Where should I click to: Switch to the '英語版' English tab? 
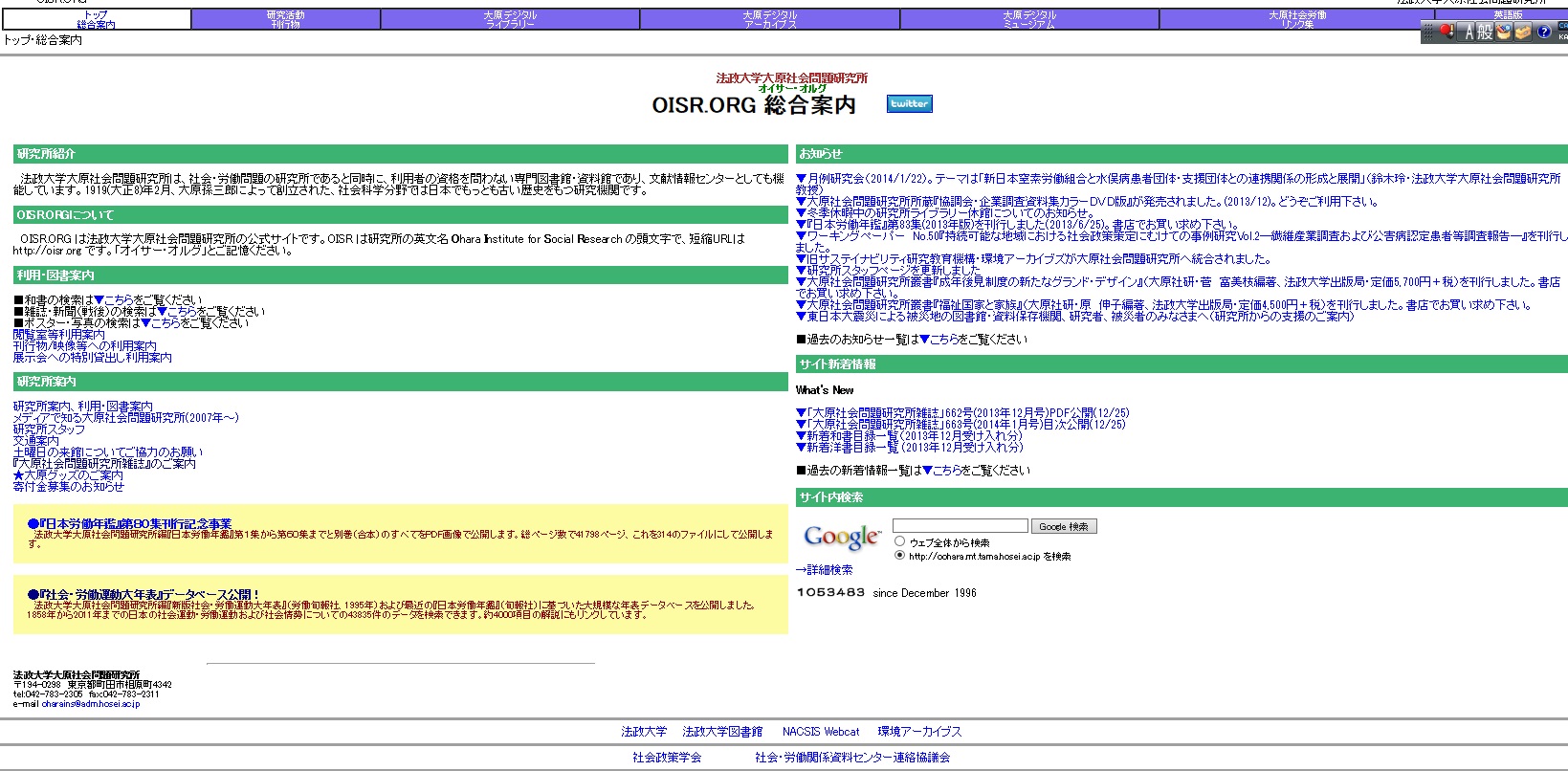tap(1508, 14)
